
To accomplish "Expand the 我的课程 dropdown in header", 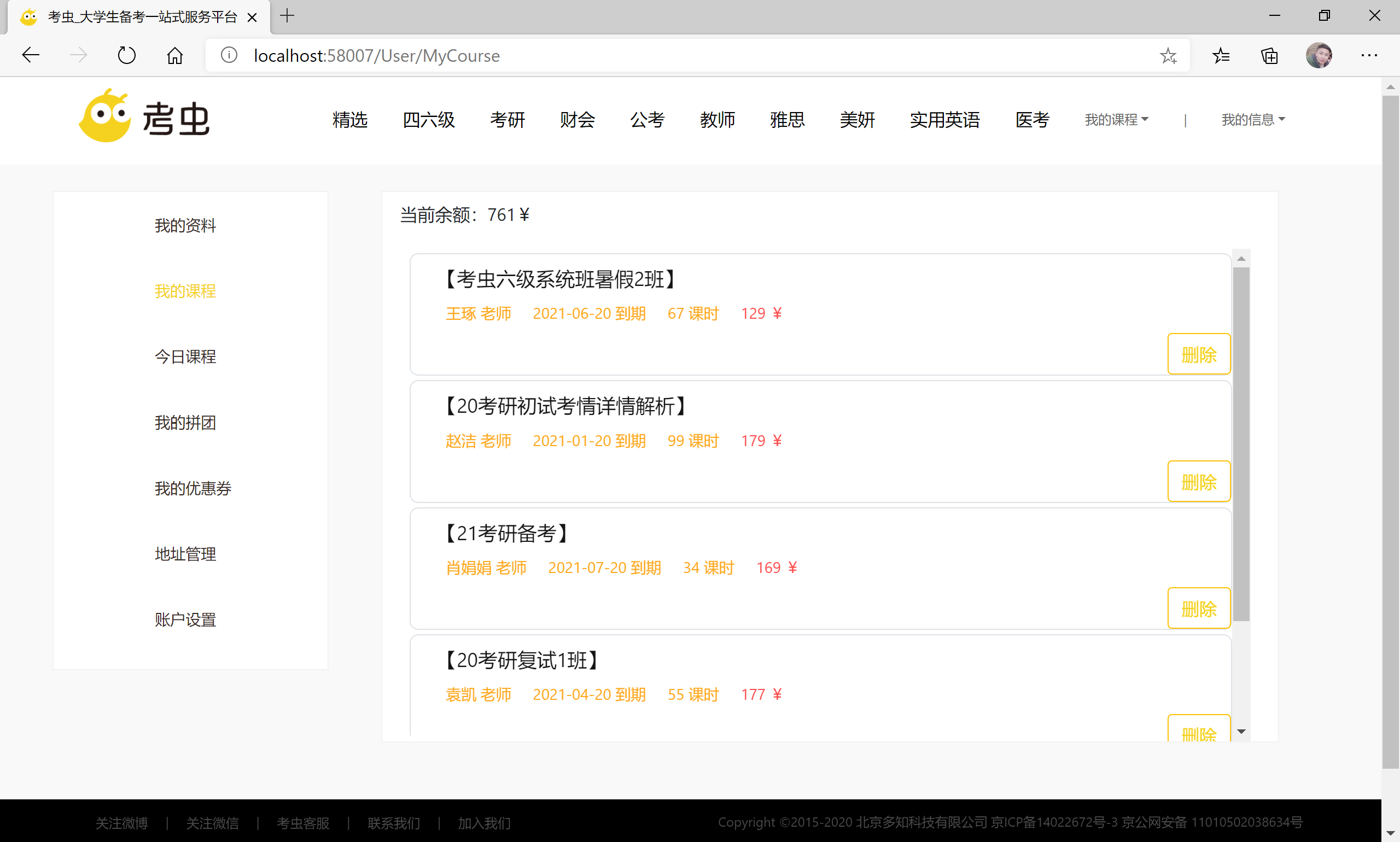I will click(x=1116, y=119).
